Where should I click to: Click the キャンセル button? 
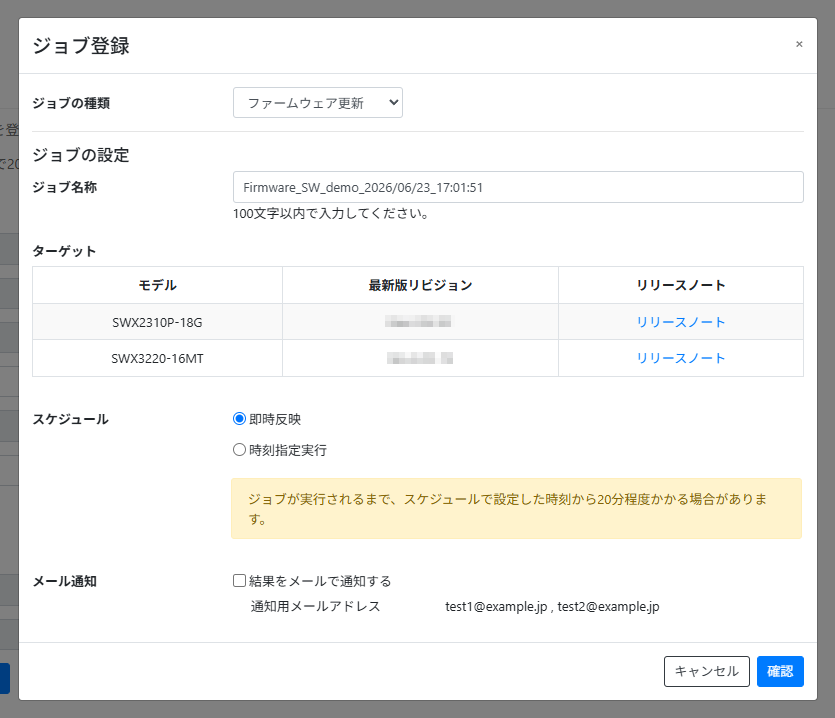tap(707, 671)
